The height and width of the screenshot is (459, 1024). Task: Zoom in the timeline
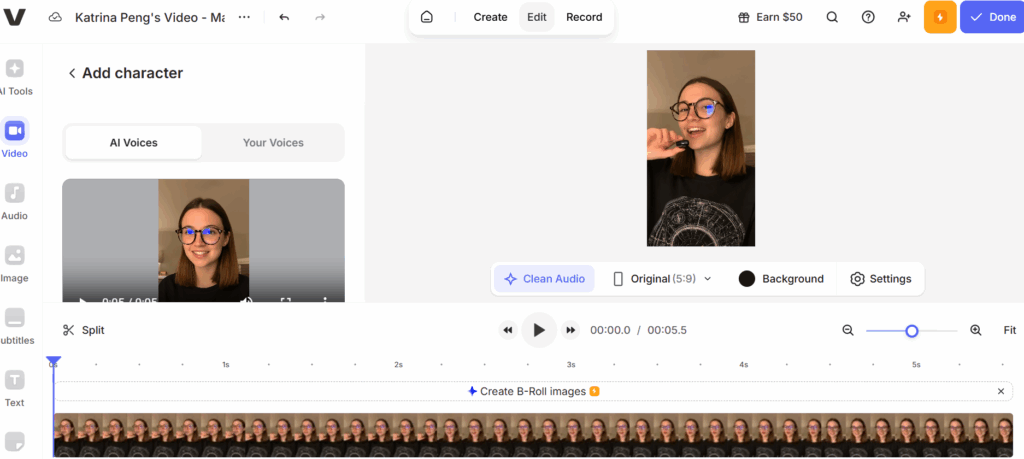pos(976,330)
